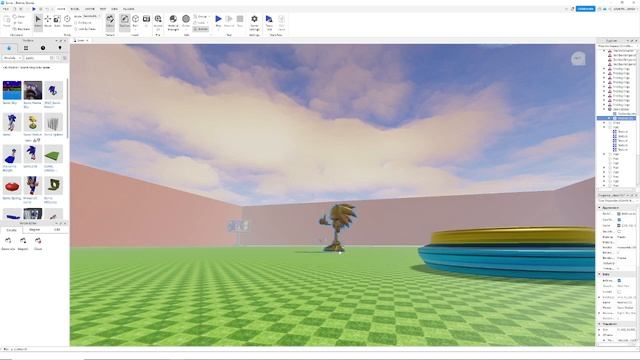Switch to the PLUGINS ribbon tab

pyautogui.click(x=129, y=9)
